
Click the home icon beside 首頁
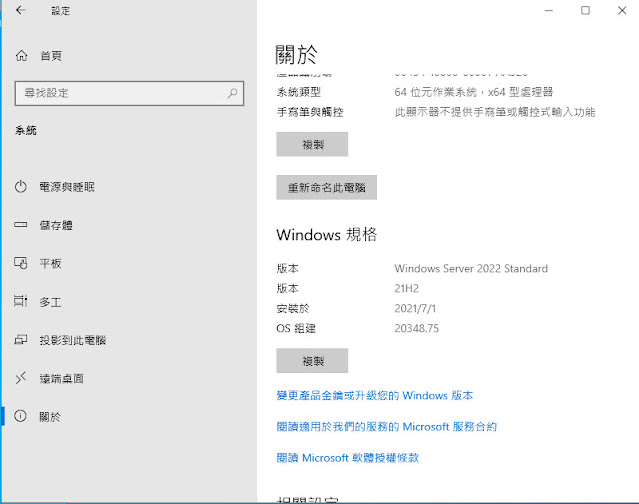click(x=21, y=55)
